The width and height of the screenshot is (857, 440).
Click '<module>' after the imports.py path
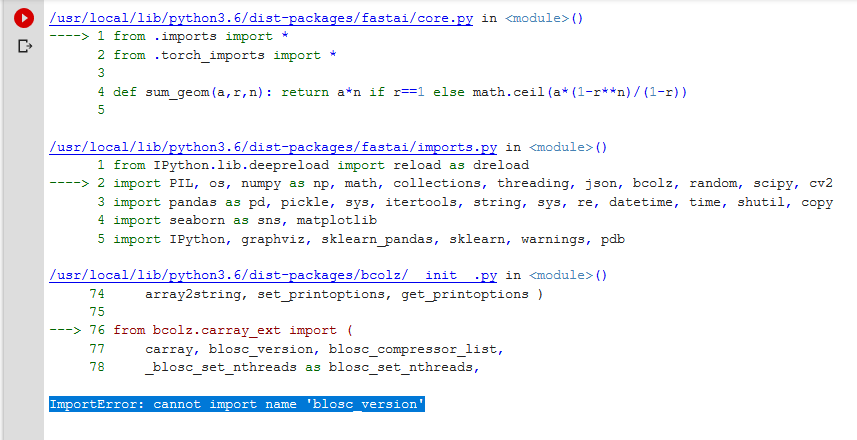(x=568, y=146)
